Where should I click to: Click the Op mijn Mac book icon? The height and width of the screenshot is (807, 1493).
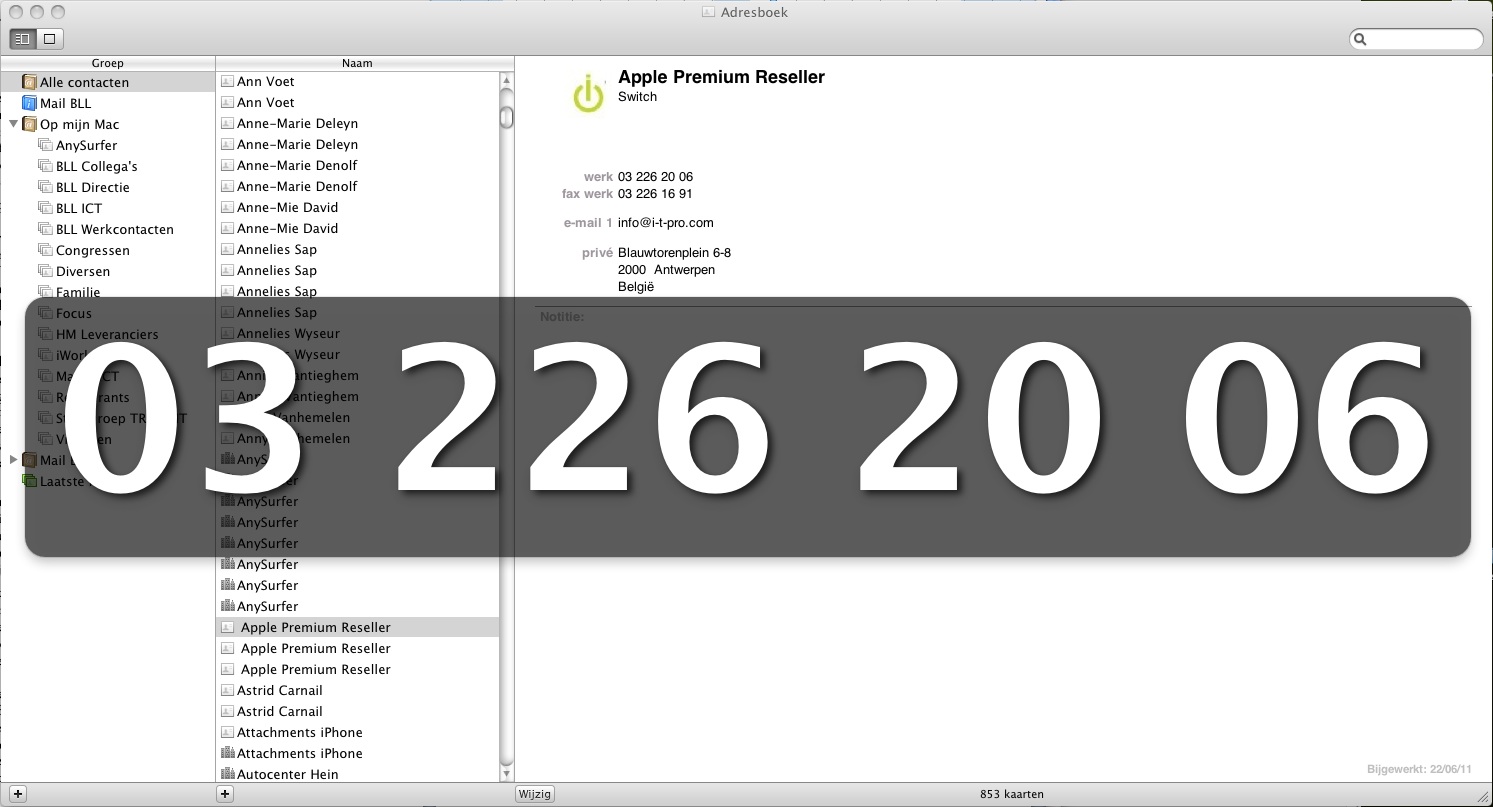(29, 124)
